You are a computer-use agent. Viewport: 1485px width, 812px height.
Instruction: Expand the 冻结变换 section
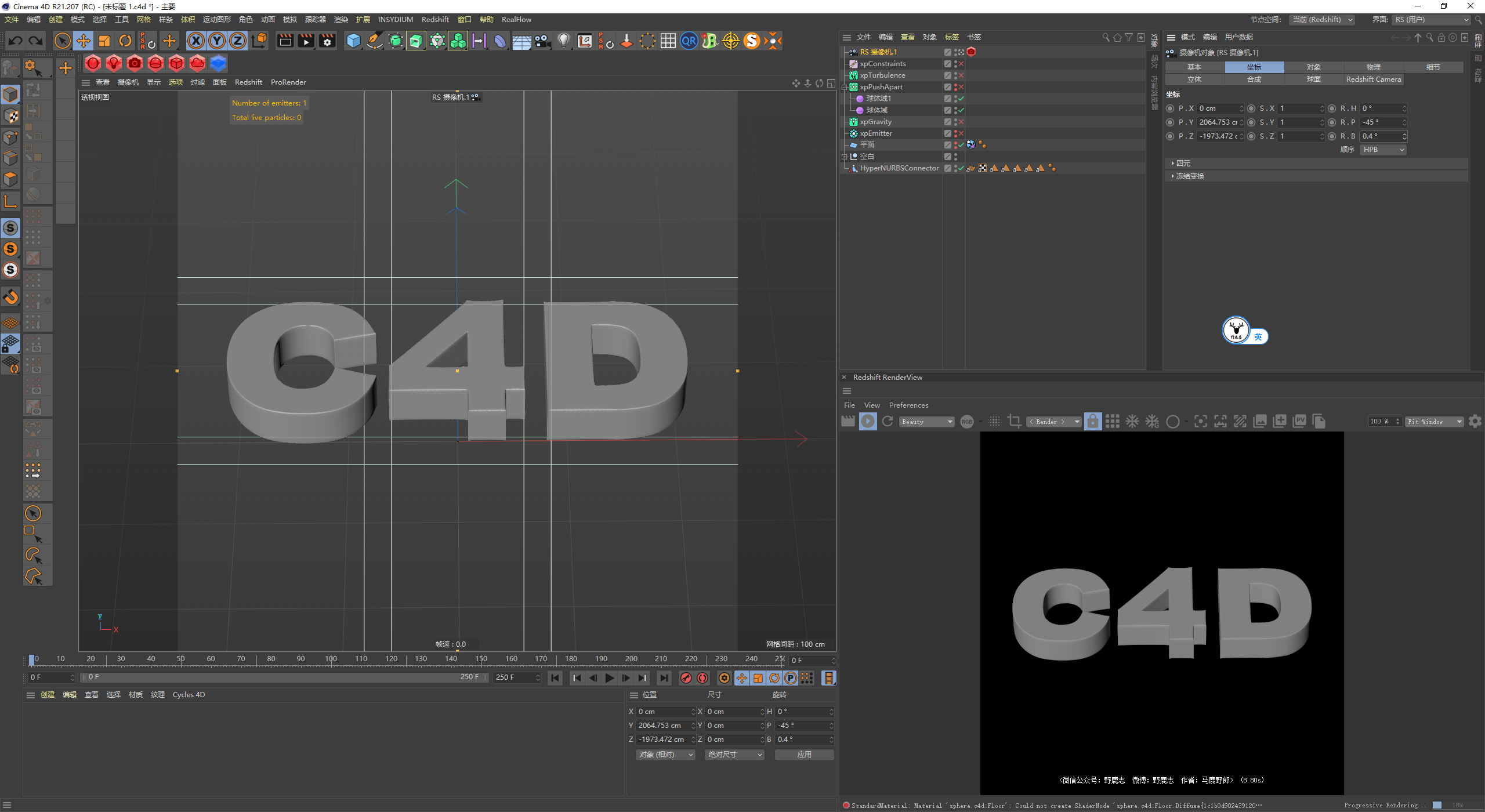tap(1189, 176)
